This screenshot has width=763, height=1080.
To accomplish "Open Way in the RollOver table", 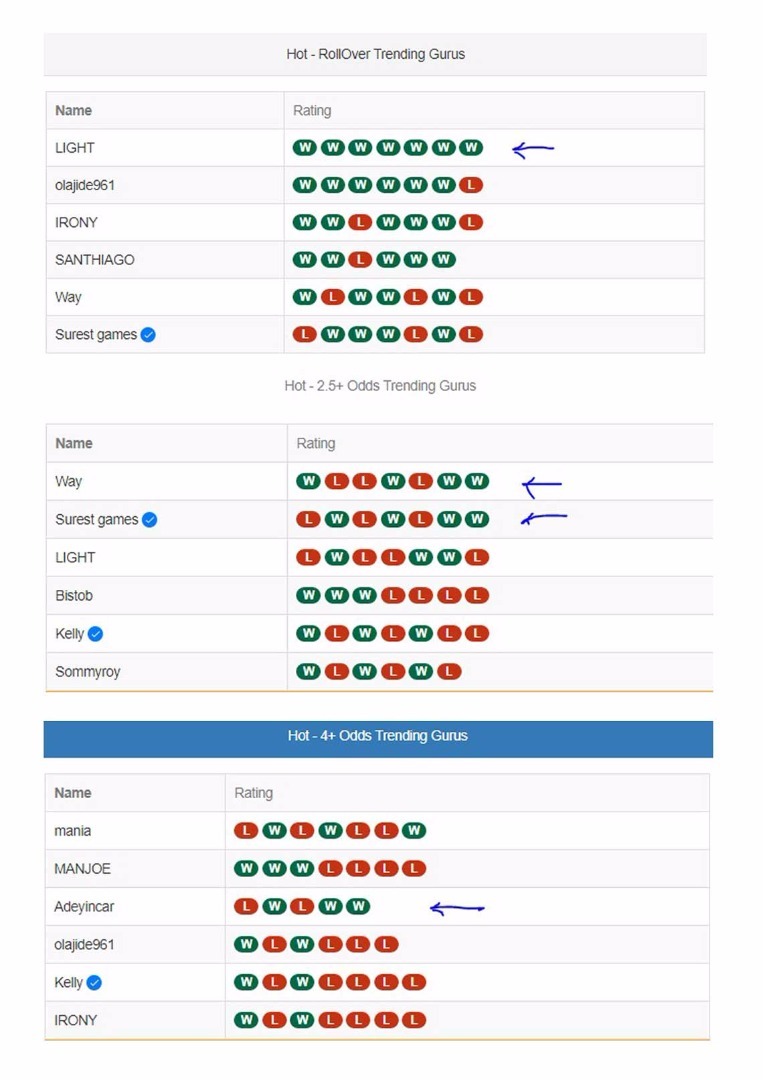I will tap(68, 298).
